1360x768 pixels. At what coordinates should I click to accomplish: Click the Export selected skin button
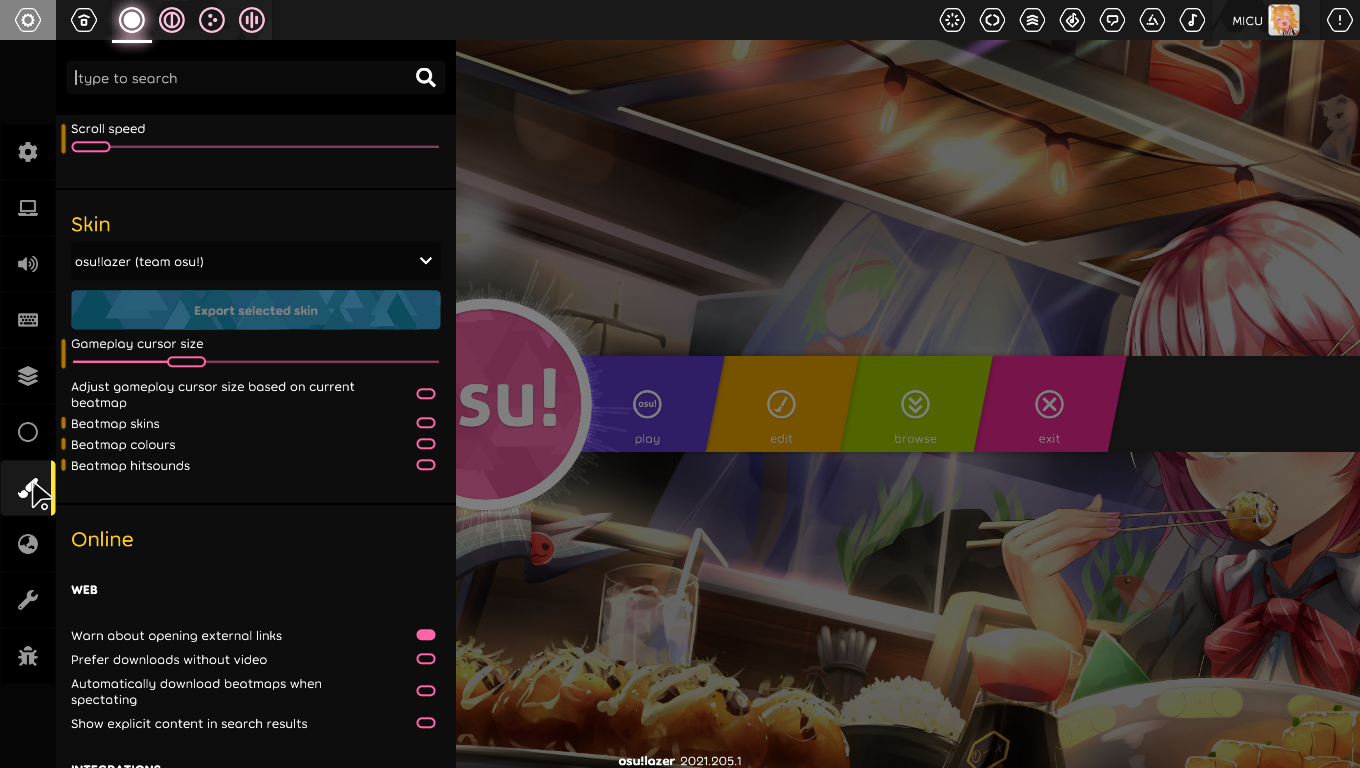point(256,310)
